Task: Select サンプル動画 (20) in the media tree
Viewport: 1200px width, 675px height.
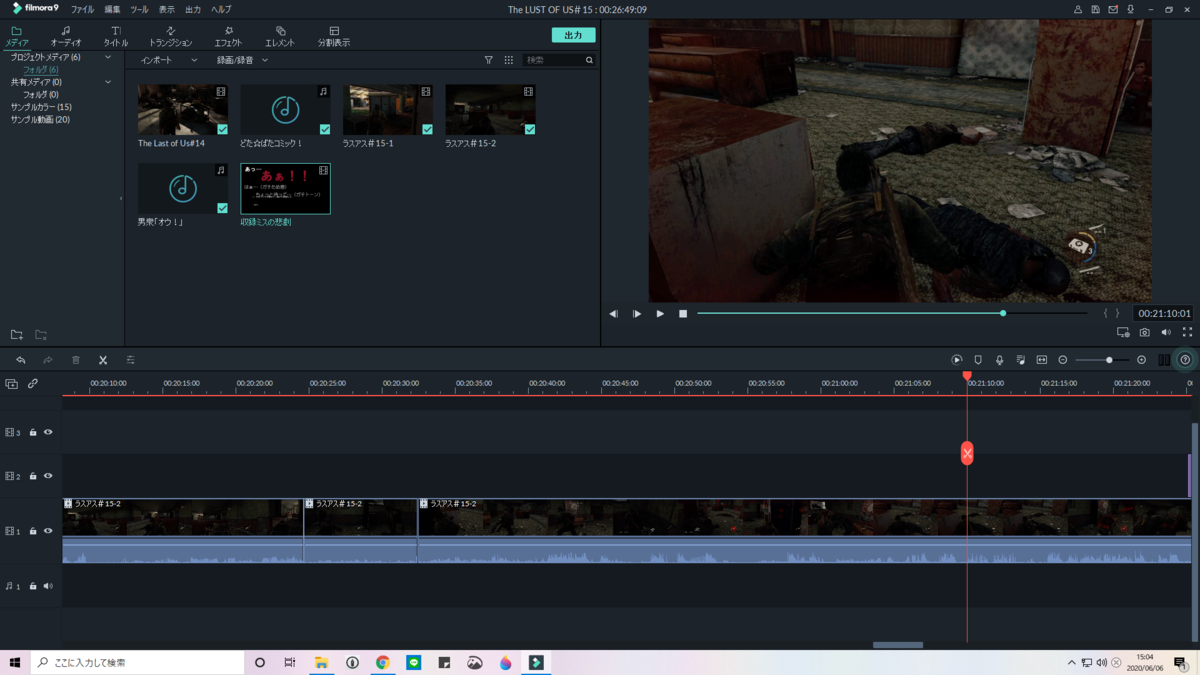Action: coord(40,120)
